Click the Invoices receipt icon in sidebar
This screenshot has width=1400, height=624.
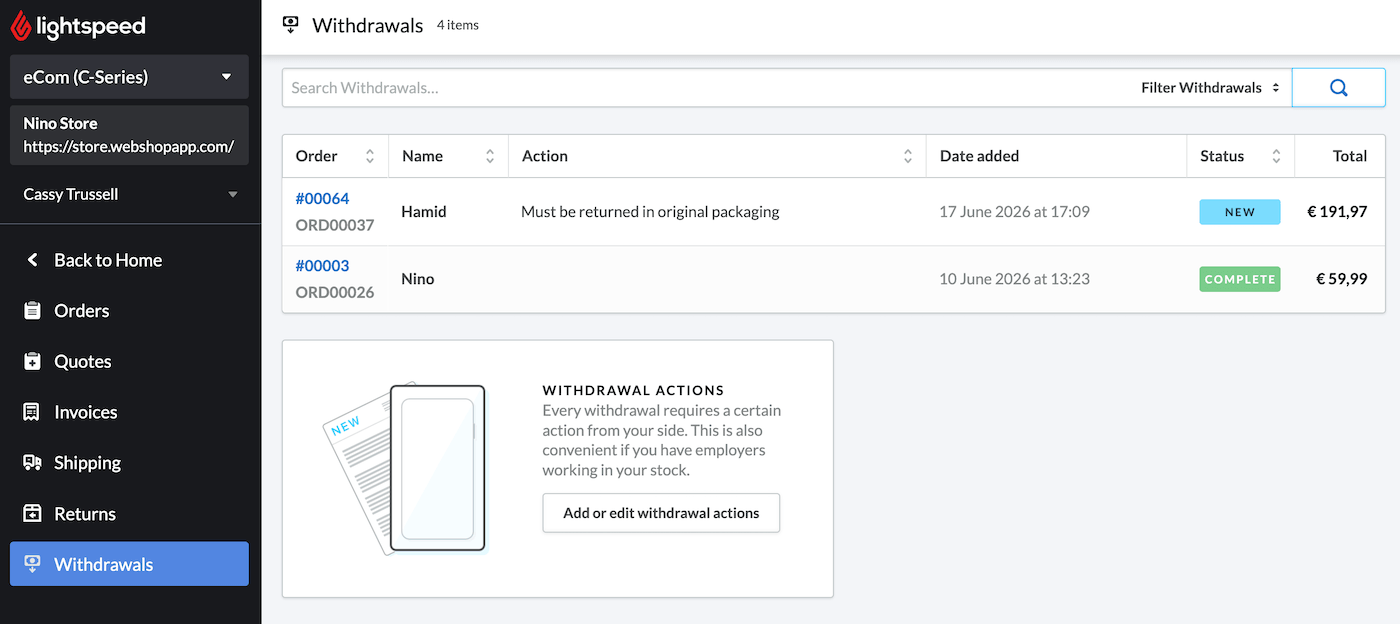tap(32, 412)
